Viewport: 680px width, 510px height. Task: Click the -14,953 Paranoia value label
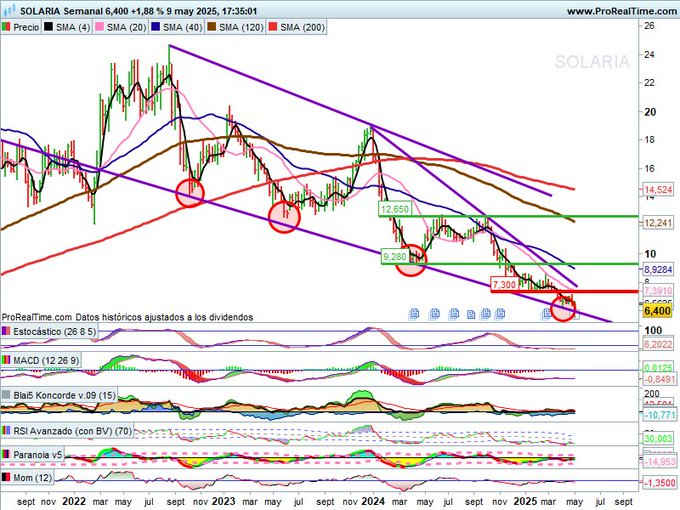659,461
